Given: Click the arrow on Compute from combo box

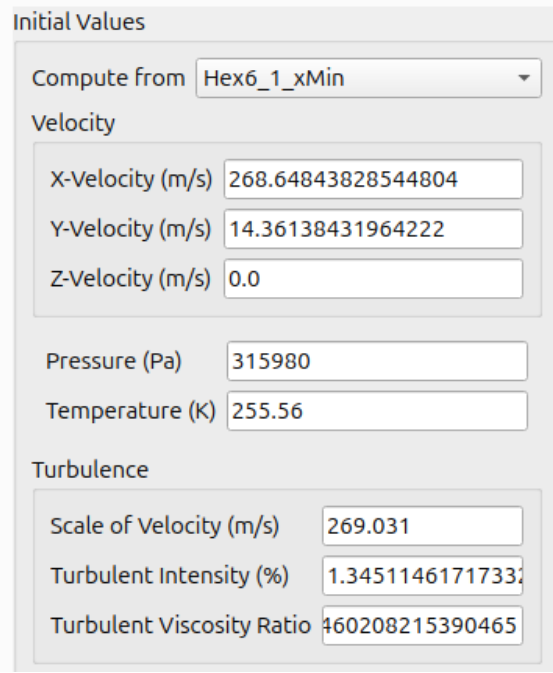Looking at the screenshot, I should (x=523, y=78).
